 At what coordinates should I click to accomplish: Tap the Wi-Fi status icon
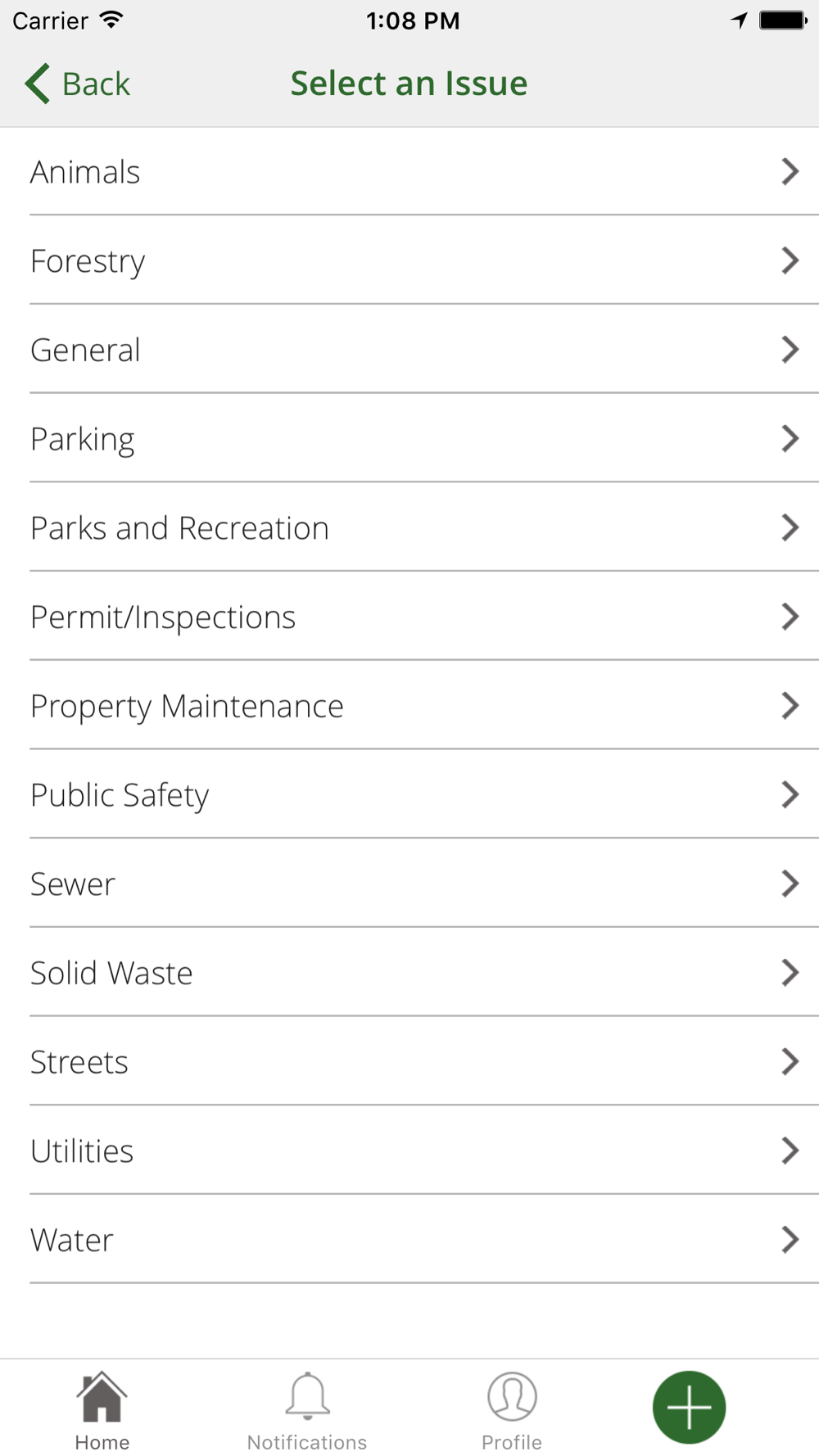tap(111, 20)
